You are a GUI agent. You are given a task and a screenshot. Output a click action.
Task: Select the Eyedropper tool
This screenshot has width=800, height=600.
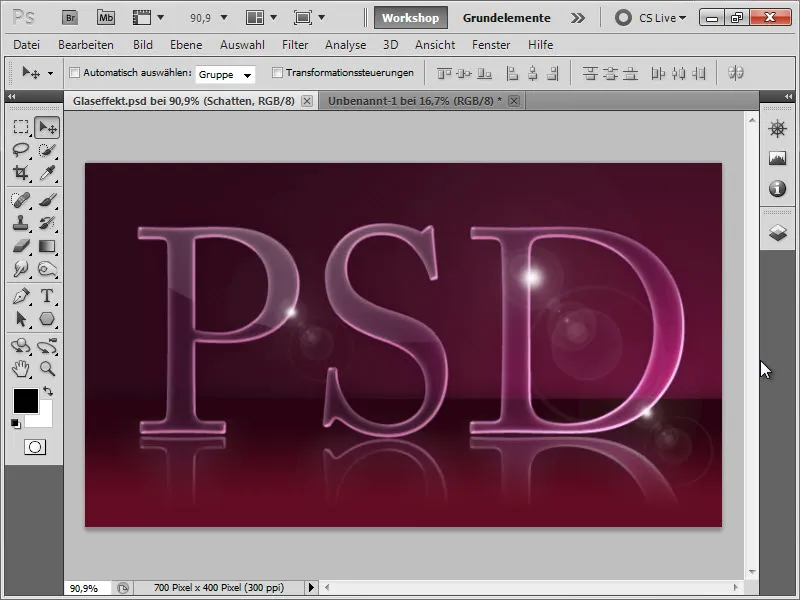tap(47, 173)
